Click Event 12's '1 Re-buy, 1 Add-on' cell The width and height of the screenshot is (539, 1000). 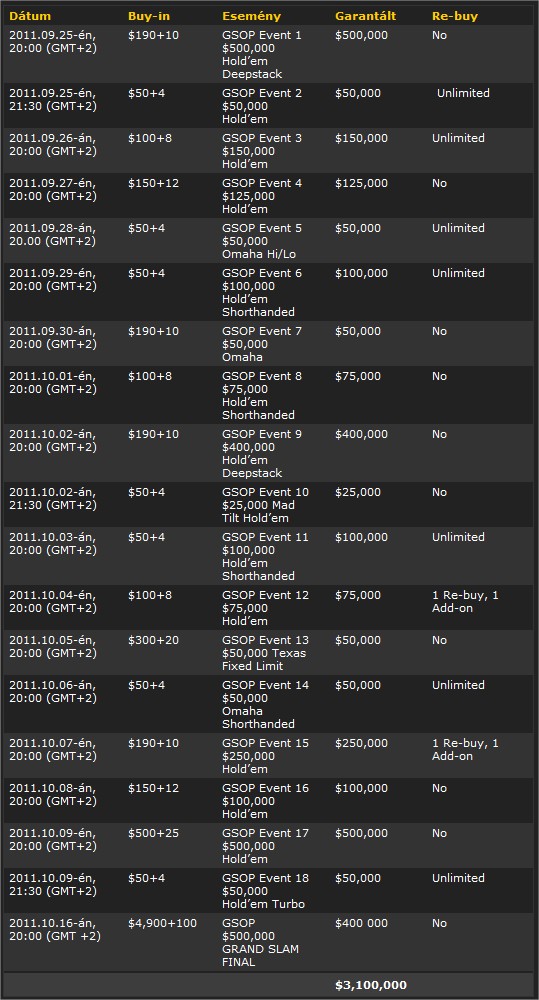[x=465, y=601]
